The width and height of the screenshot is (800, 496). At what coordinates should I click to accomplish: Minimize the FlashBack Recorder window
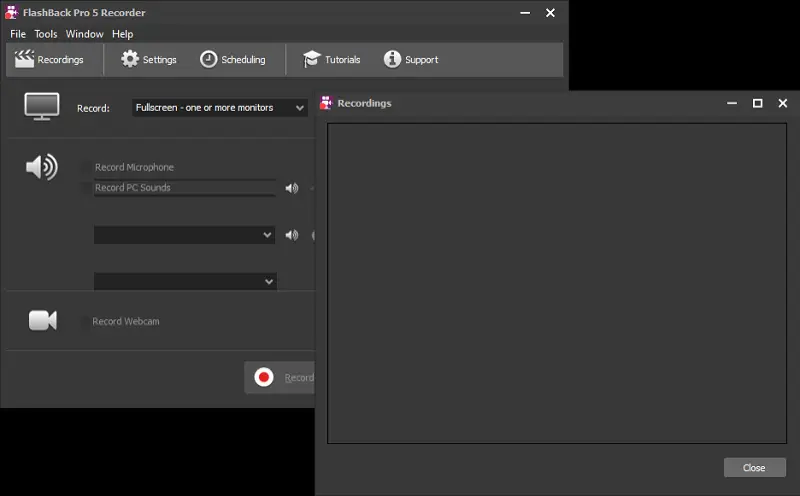(x=525, y=13)
